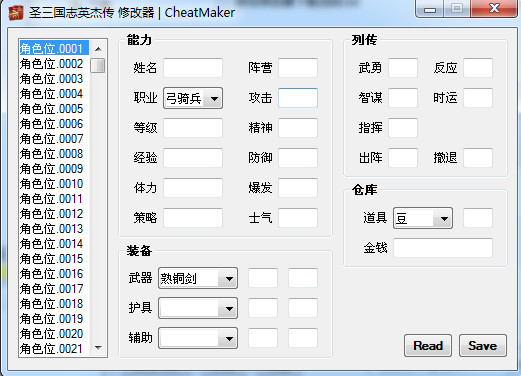The width and height of the screenshot is (521, 376).
Task: Open the 职业 class dropdown
Action: [x=193, y=98]
